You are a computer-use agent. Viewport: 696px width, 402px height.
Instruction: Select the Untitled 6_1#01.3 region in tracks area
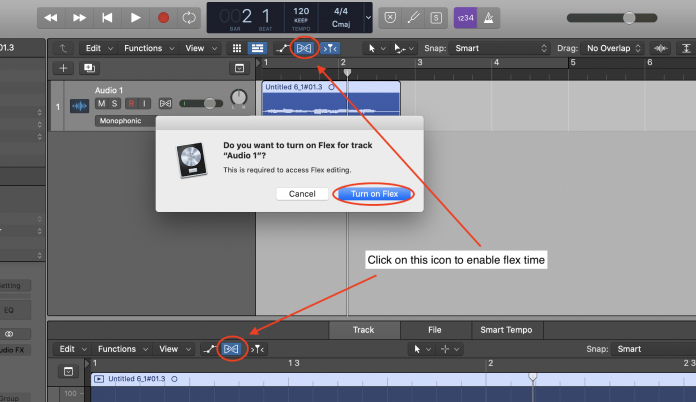tap(331, 99)
